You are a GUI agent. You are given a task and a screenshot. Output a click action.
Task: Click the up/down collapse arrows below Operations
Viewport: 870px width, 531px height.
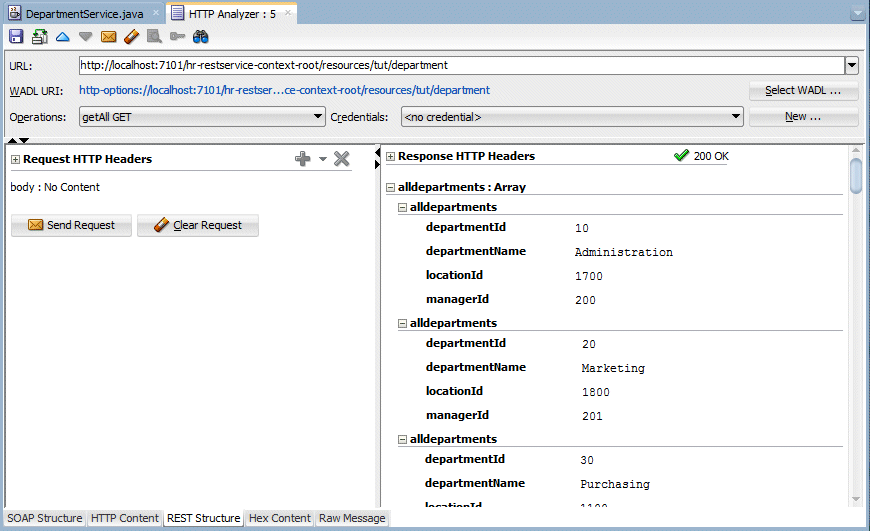tap(18, 140)
